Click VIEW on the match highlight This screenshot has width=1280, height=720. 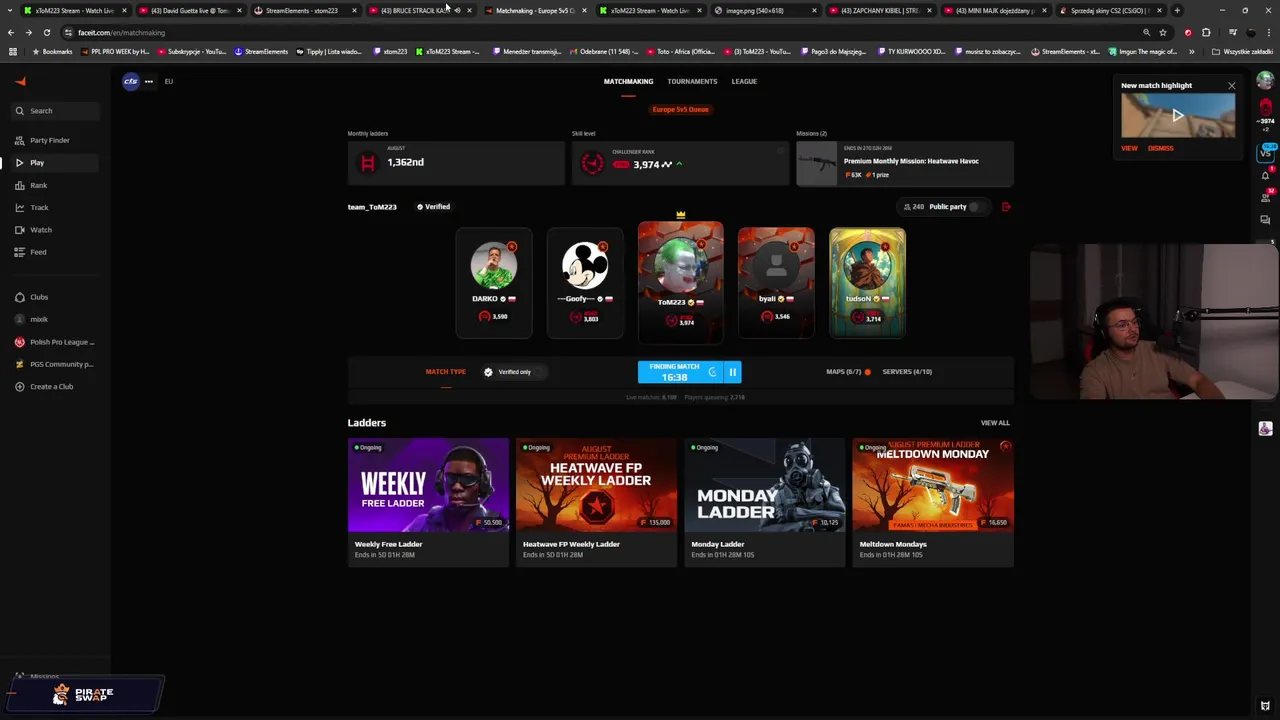(1129, 148)
